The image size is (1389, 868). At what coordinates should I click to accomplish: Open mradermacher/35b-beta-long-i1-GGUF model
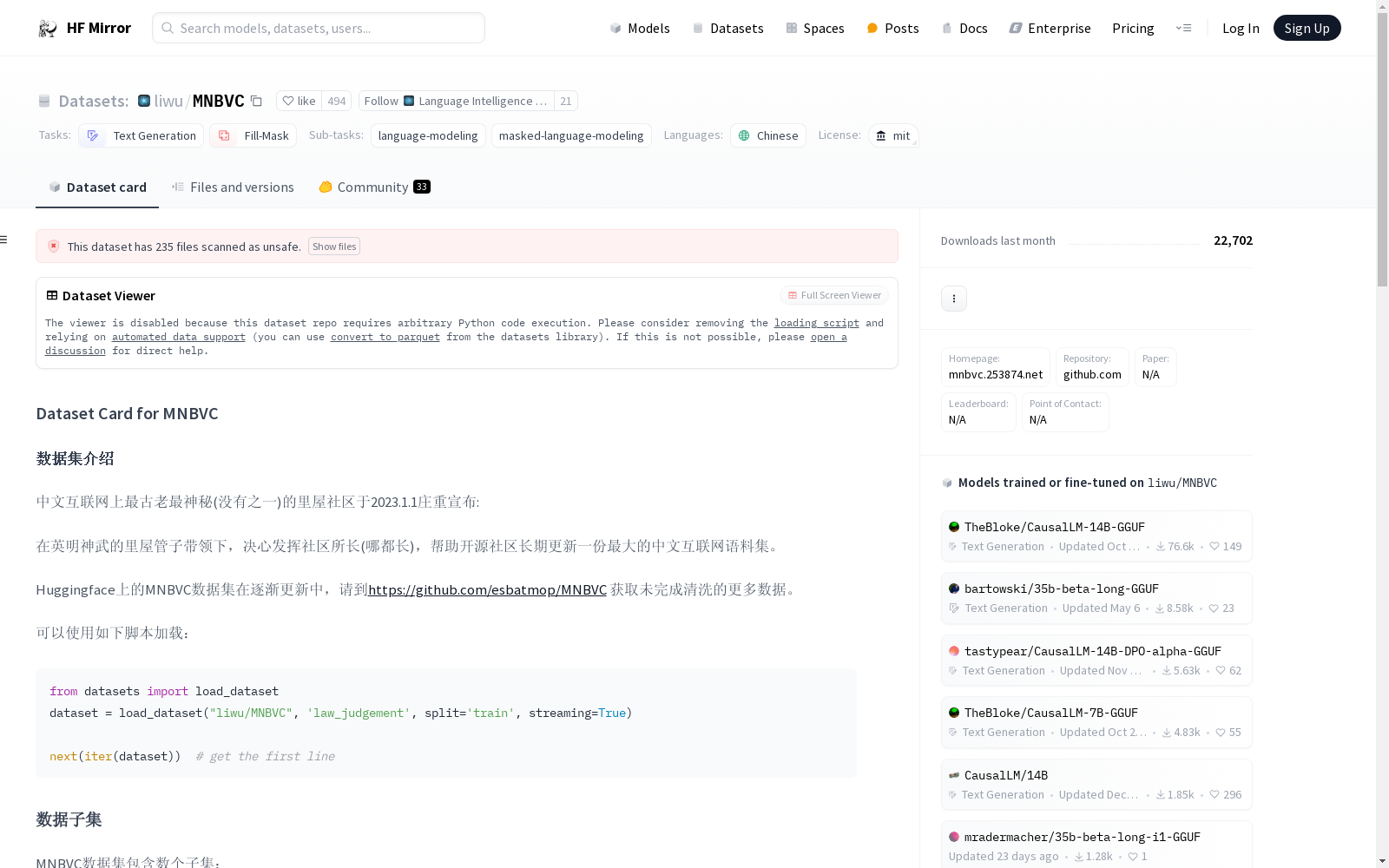[x=1096, y=845]
